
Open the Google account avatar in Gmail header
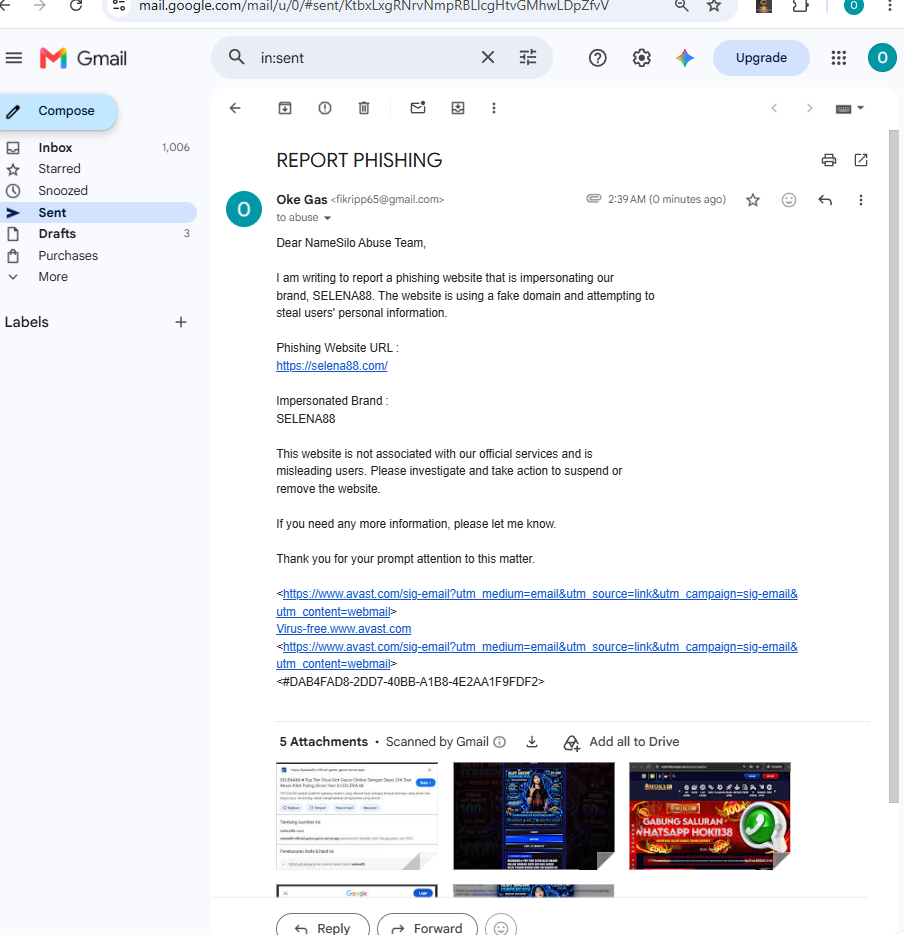[882, 58]
